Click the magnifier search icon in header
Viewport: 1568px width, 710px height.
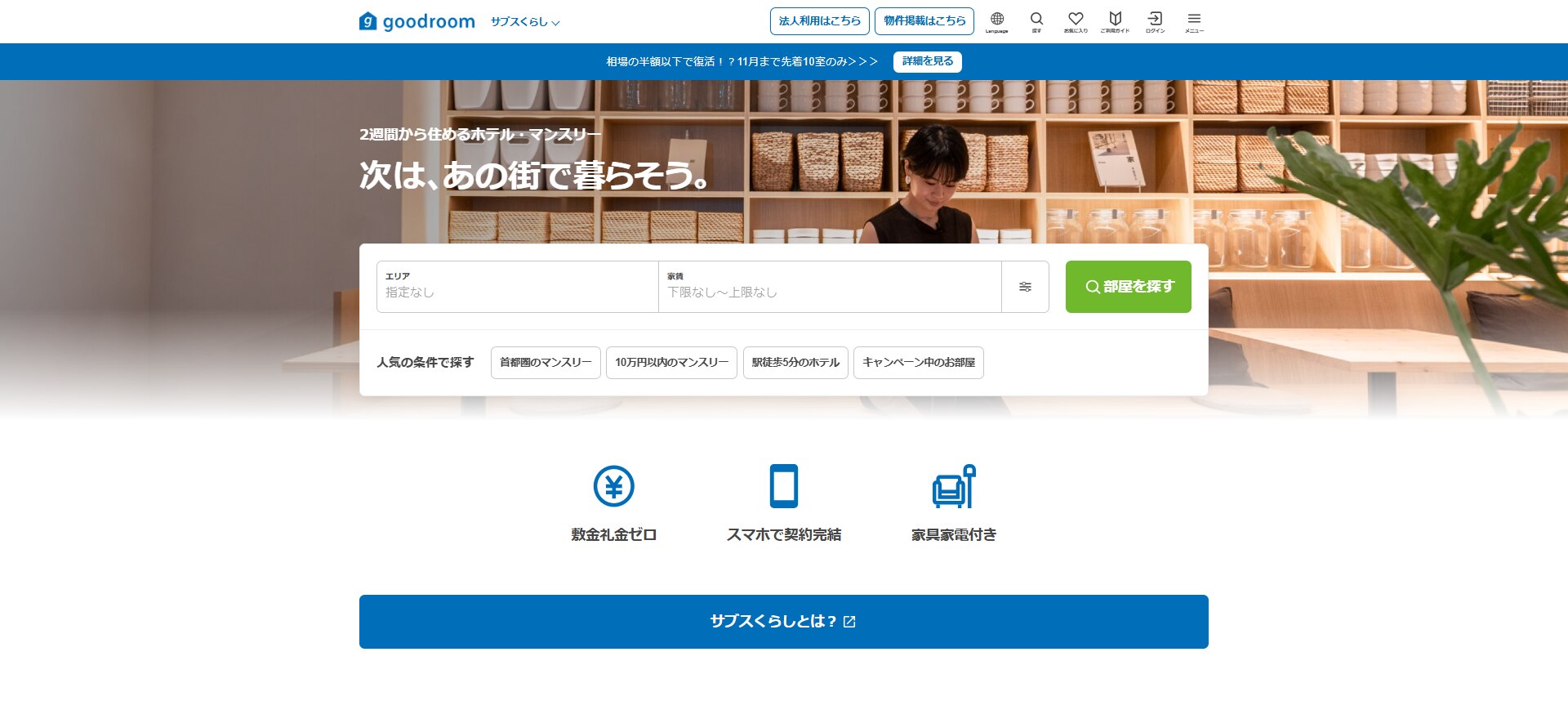click(x=1036, y=21)
